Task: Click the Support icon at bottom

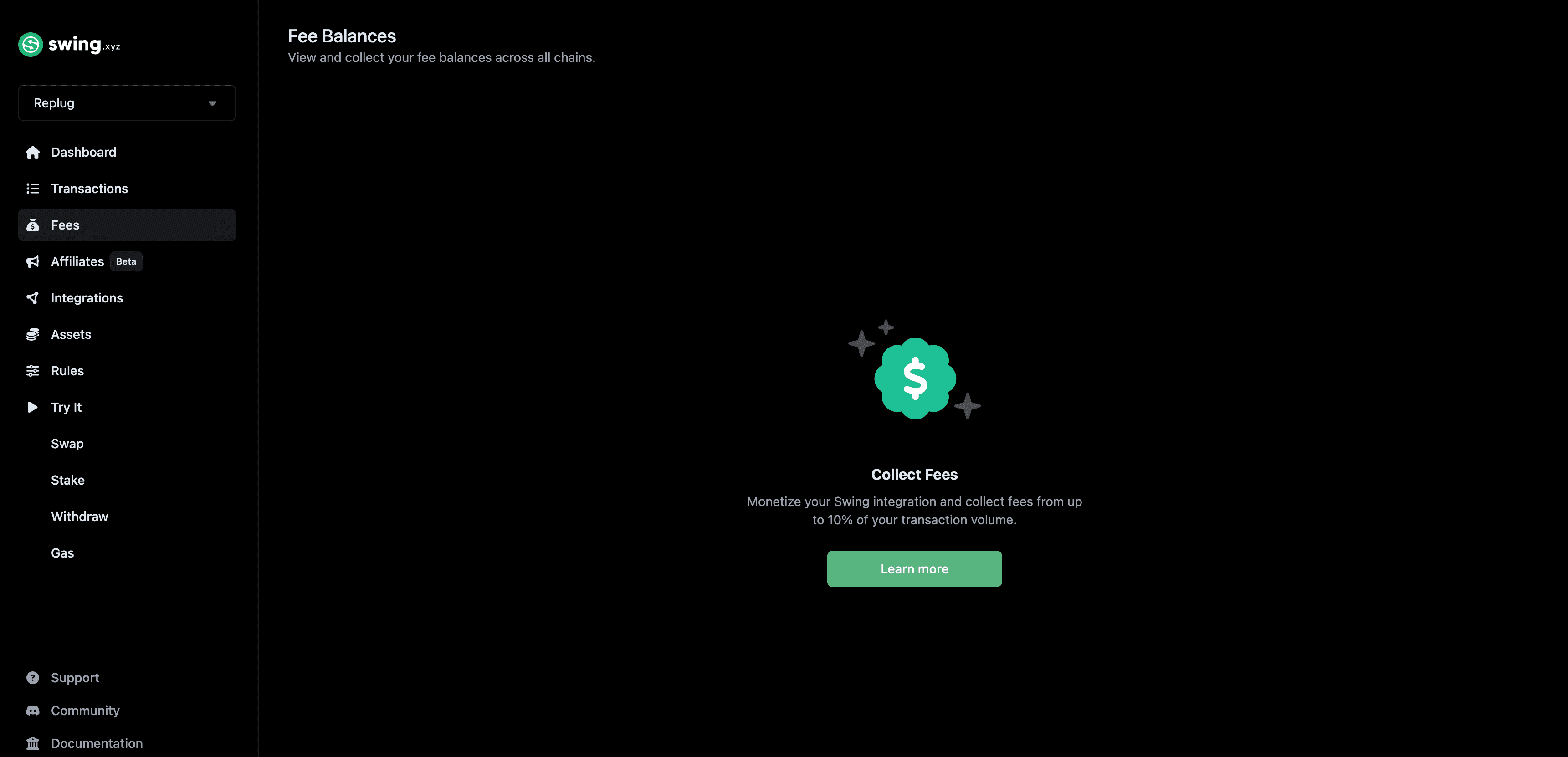Action: tap(33, 678)
